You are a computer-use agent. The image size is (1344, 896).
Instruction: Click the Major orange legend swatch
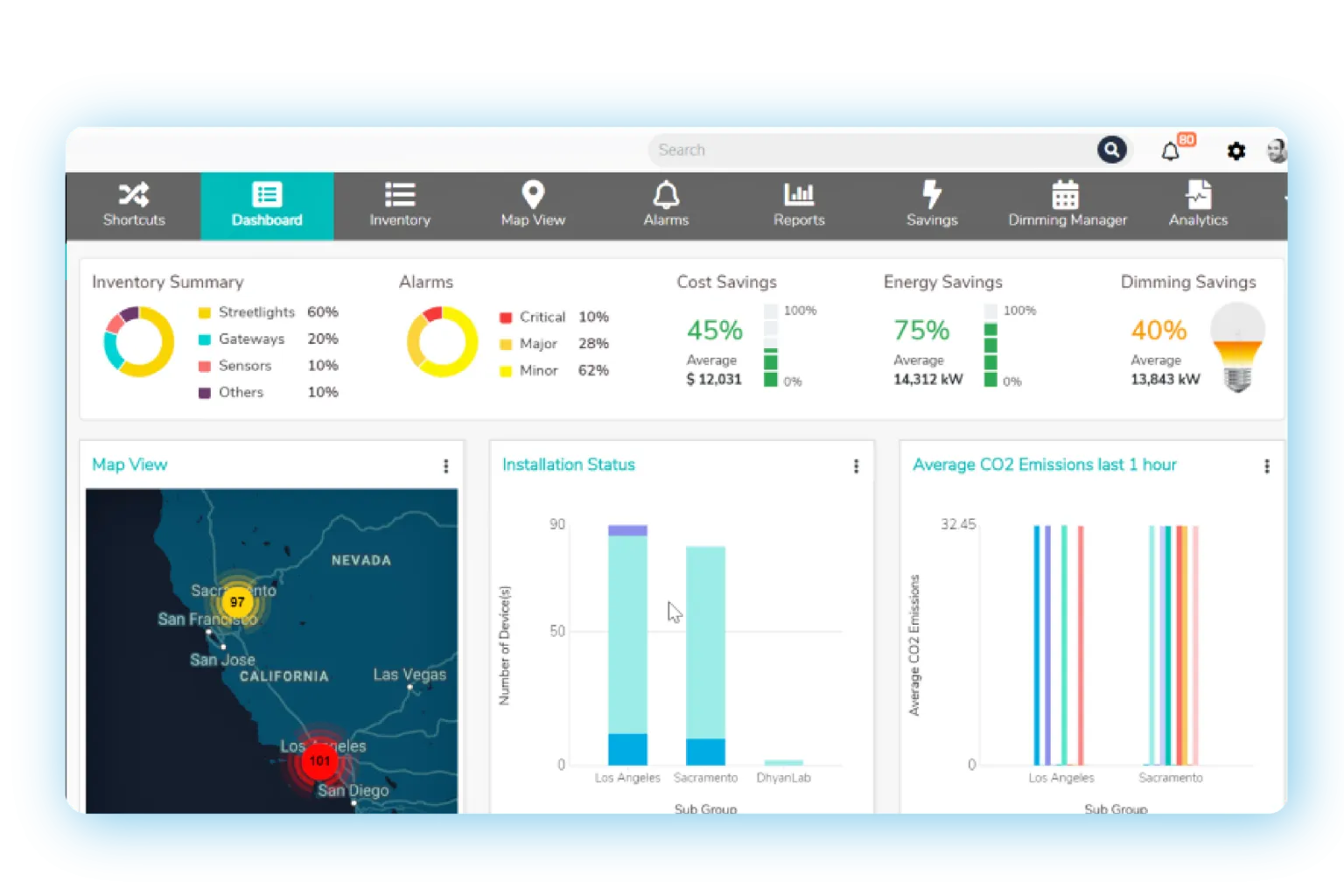(506, 345)
